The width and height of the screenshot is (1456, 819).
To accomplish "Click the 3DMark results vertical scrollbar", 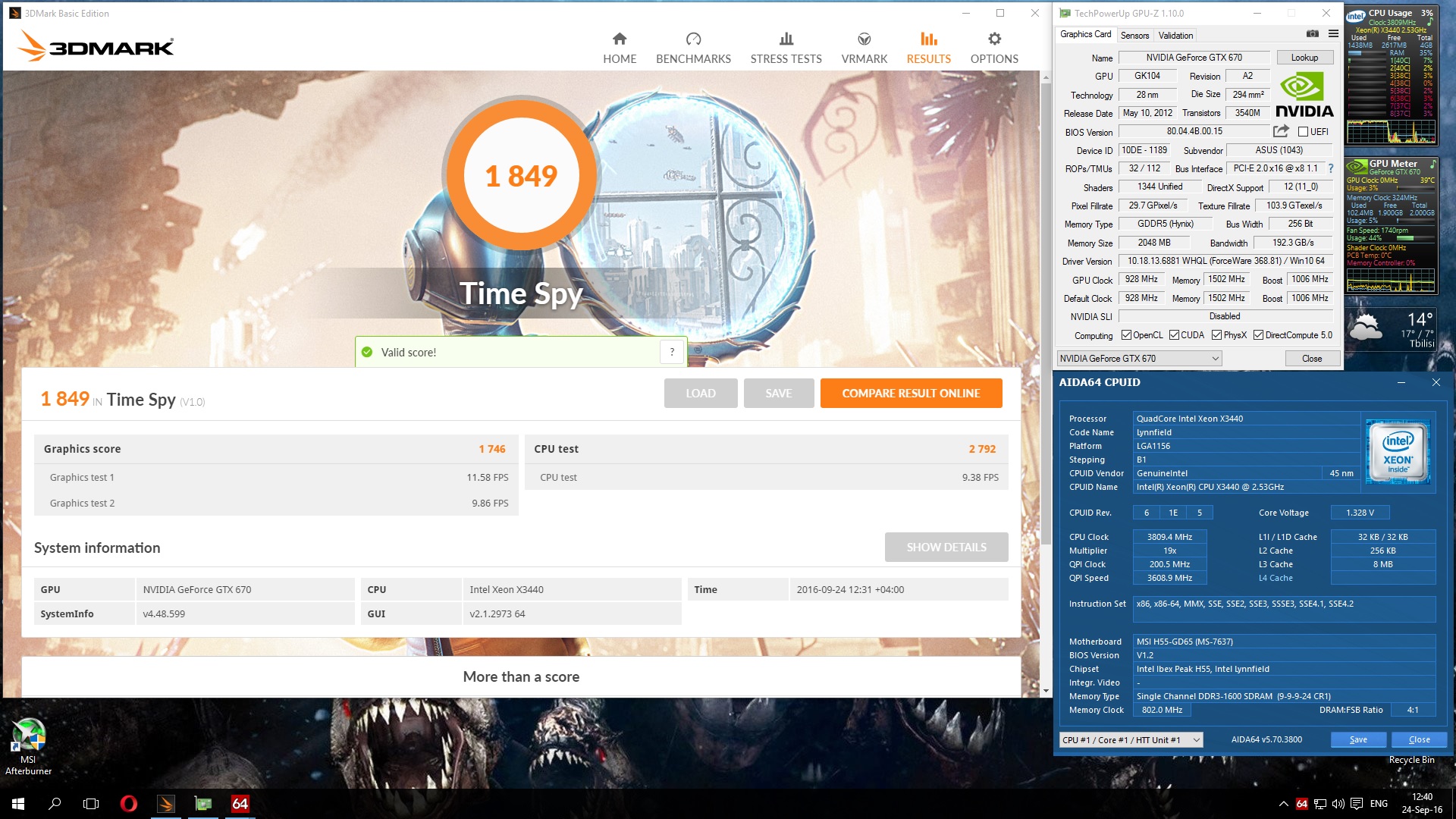I will pos(1046,303).
